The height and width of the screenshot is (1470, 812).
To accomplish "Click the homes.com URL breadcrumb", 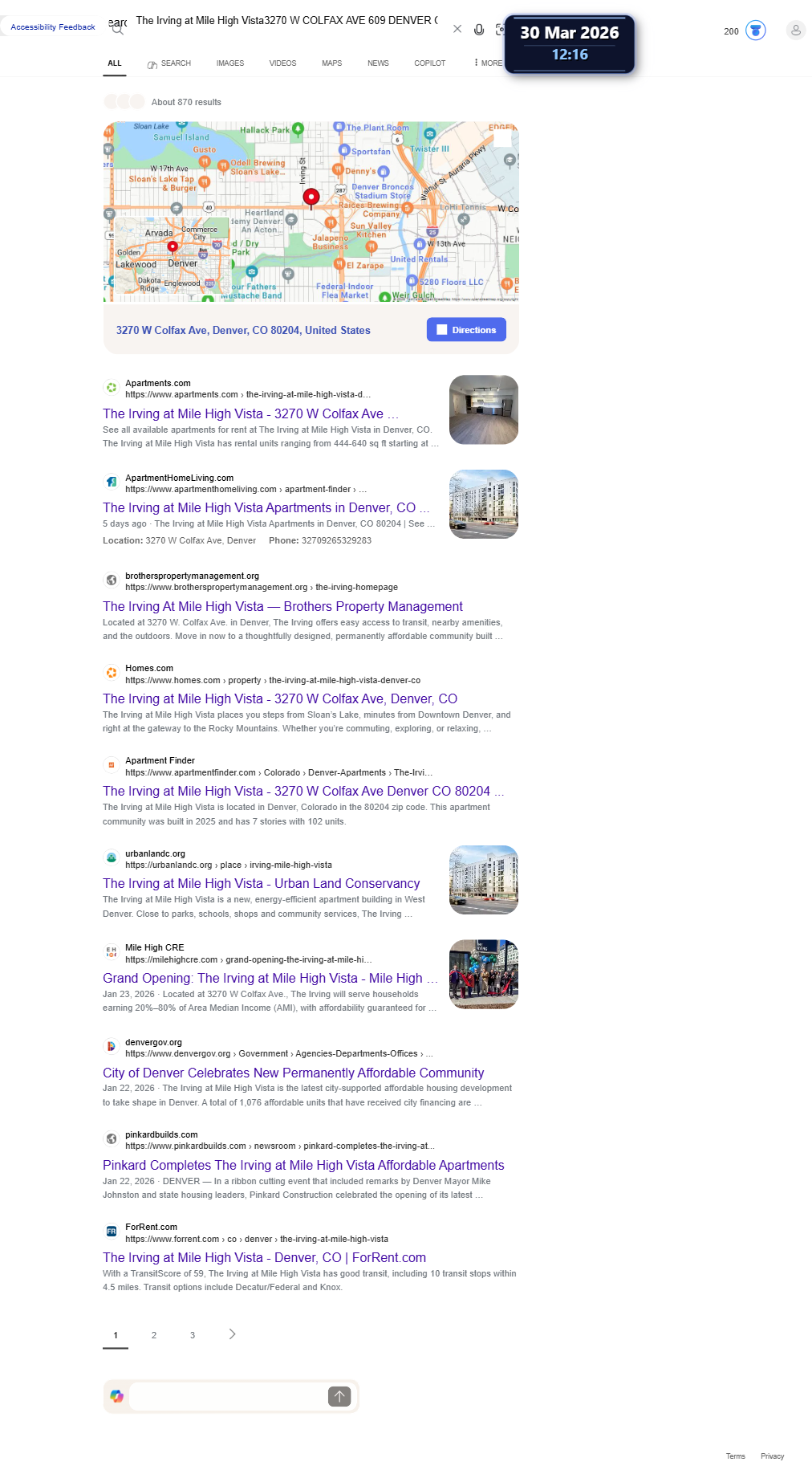I will pyautogui.click(x=273, y=680).
